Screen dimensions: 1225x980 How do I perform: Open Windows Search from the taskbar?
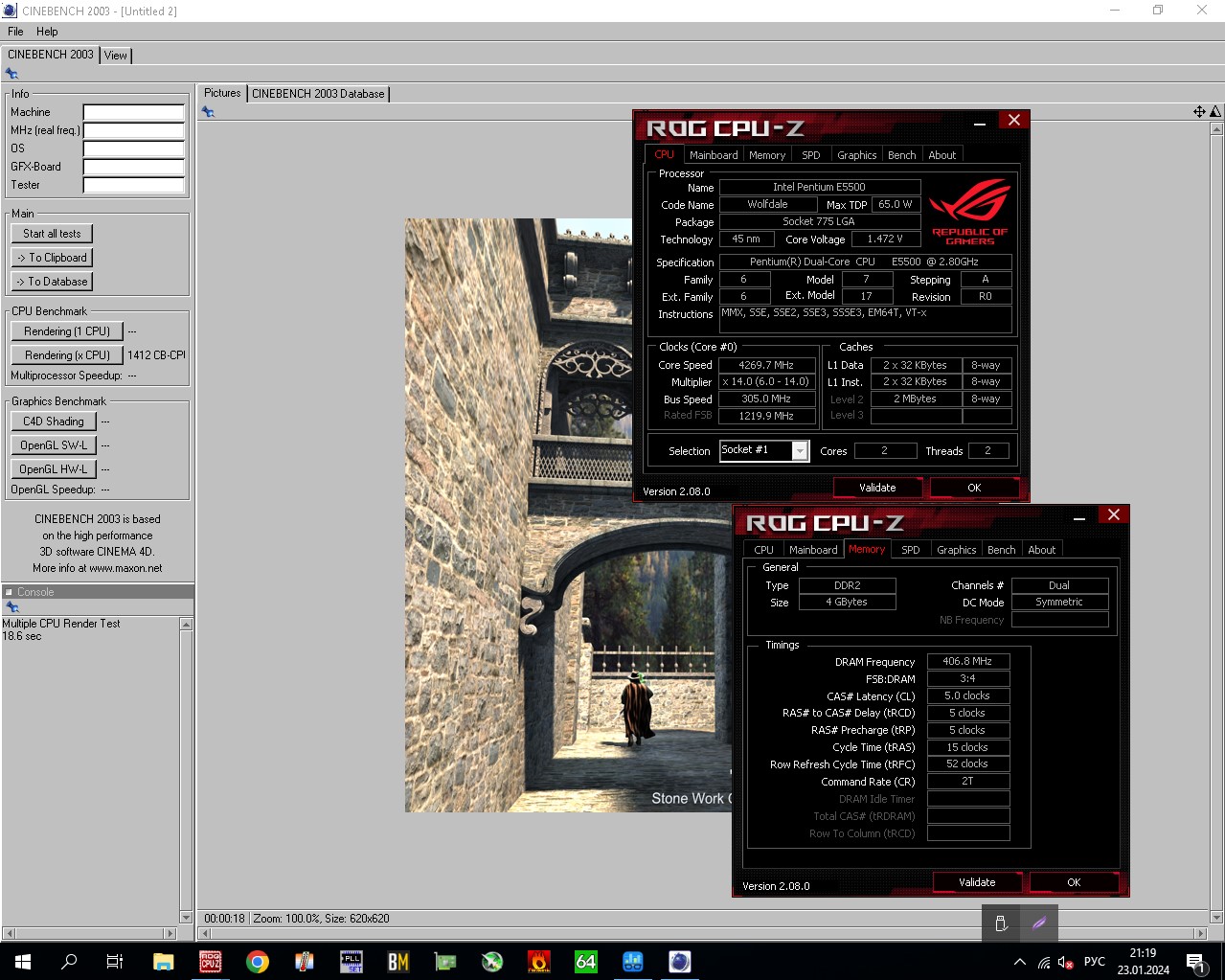pyautogui.click(x=69, y=961)
